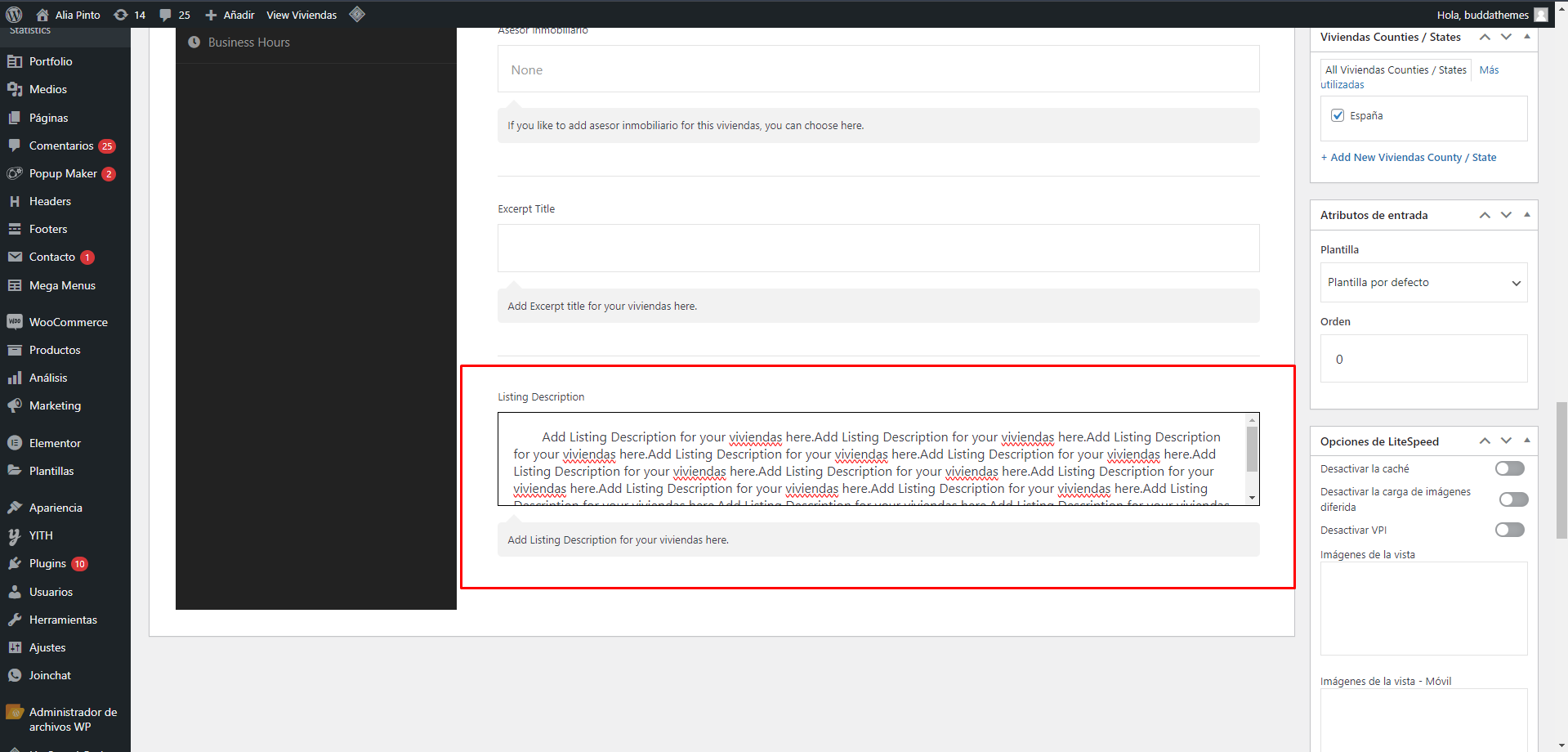
Task: Click the Comentarios speech bubble icon
Action: (x=15, y=145)
